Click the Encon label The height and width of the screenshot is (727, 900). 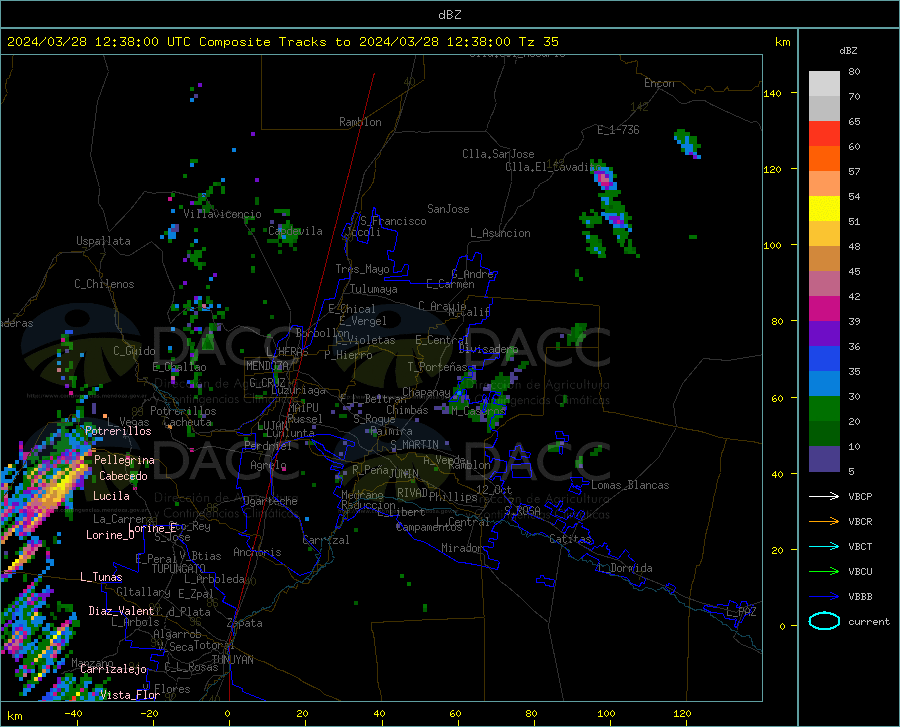659,83
